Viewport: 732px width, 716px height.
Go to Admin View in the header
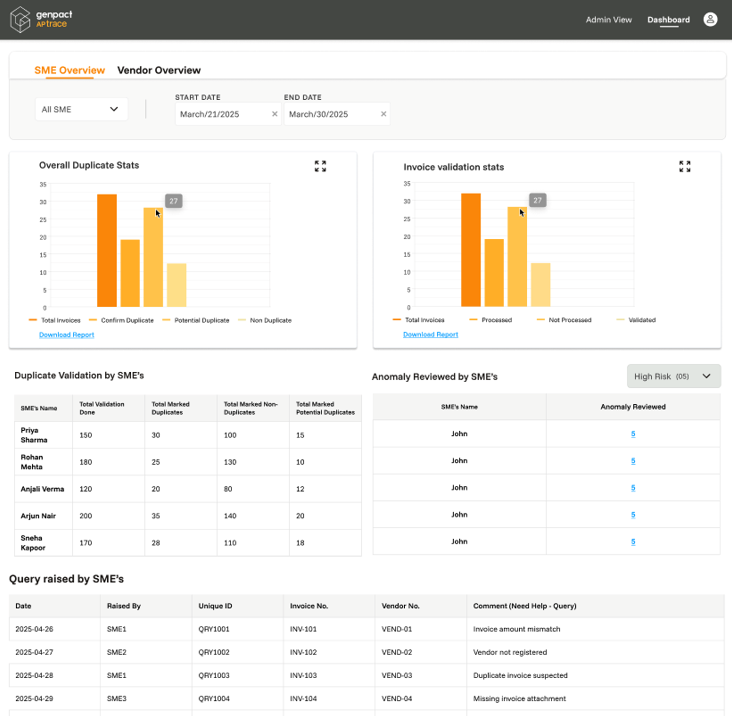(608, 19)
